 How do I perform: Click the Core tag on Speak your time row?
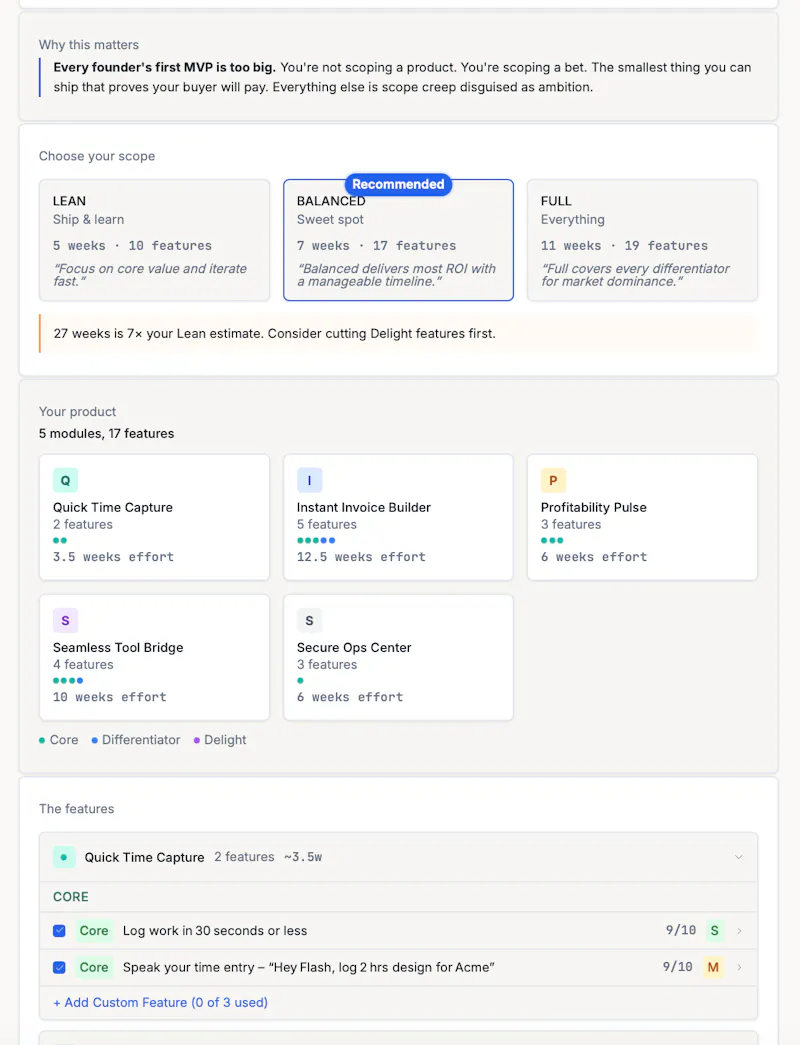tap(94, 967)
